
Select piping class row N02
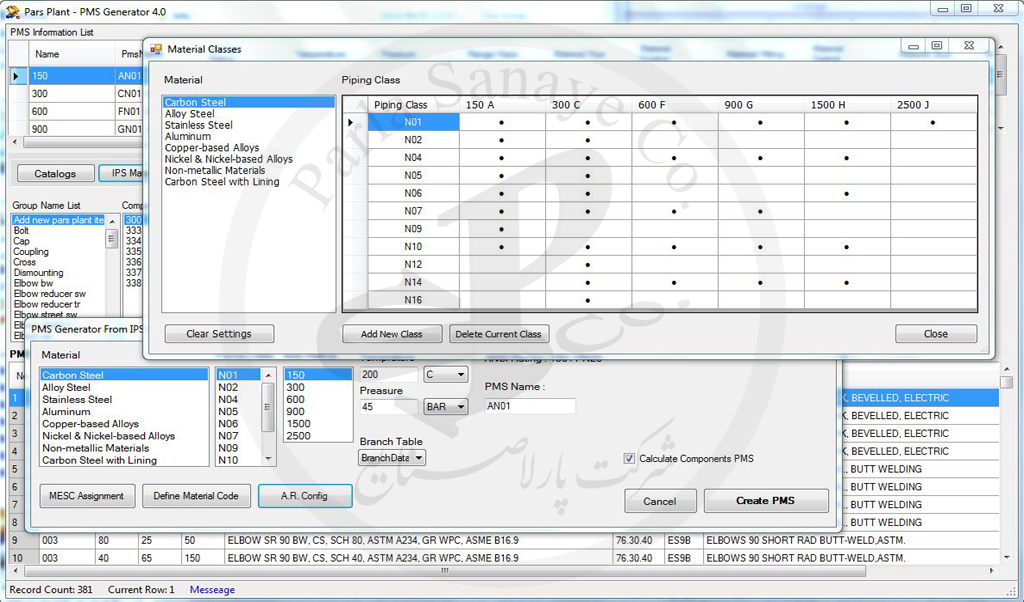(x=413, y=140)
